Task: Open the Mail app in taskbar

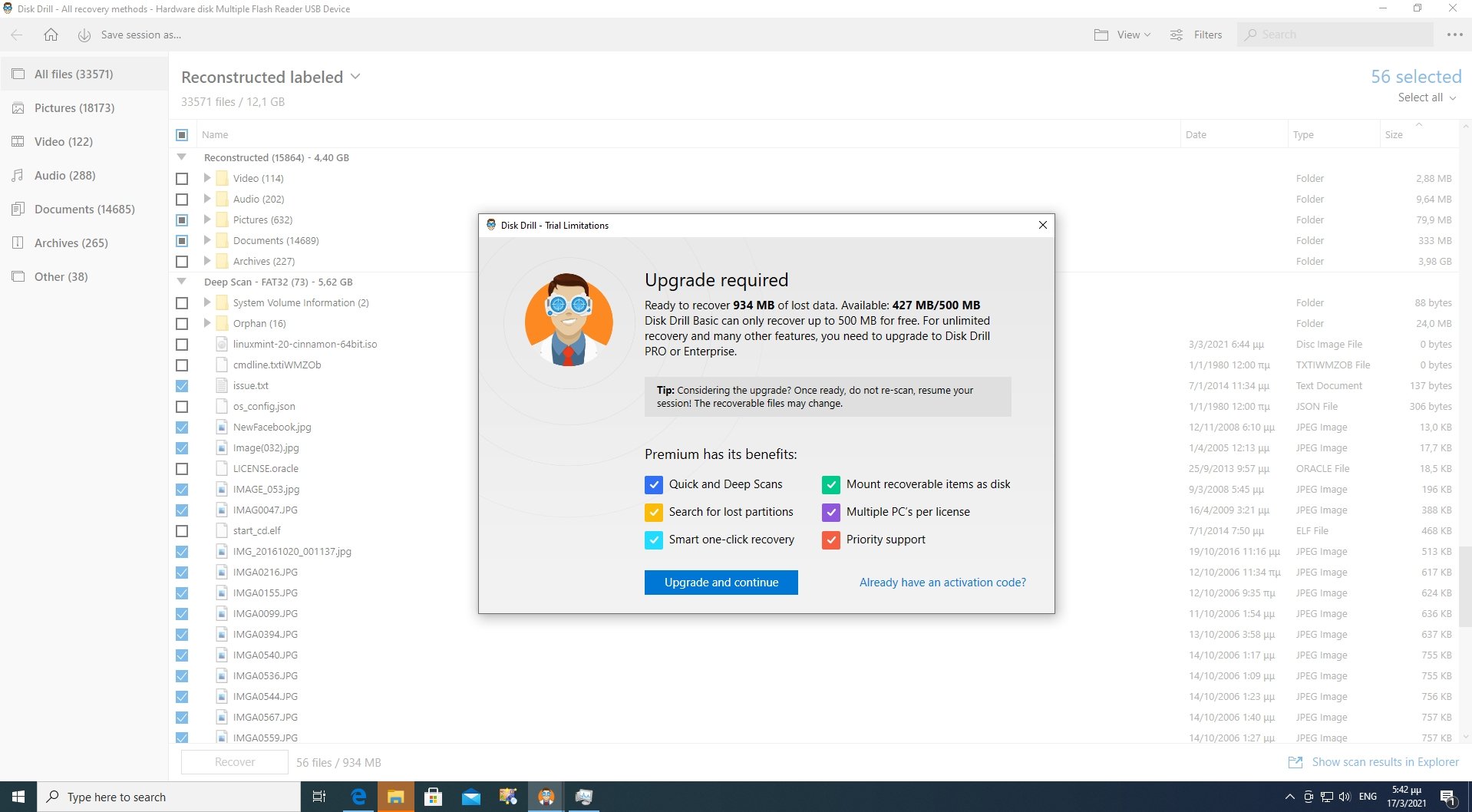Action: (470, 797)
